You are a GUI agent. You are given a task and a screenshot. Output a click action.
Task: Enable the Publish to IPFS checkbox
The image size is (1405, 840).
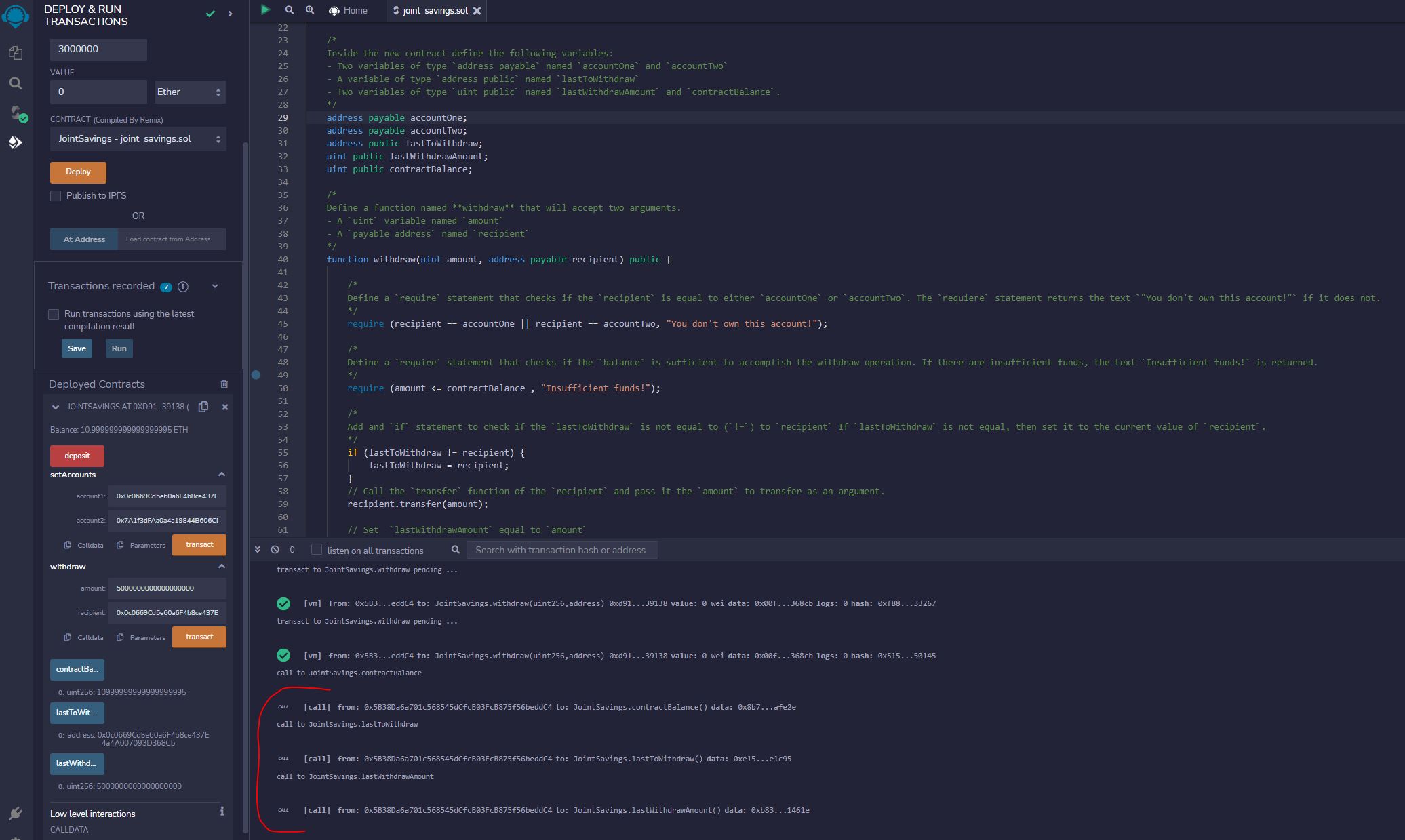[x=56, y=196]
